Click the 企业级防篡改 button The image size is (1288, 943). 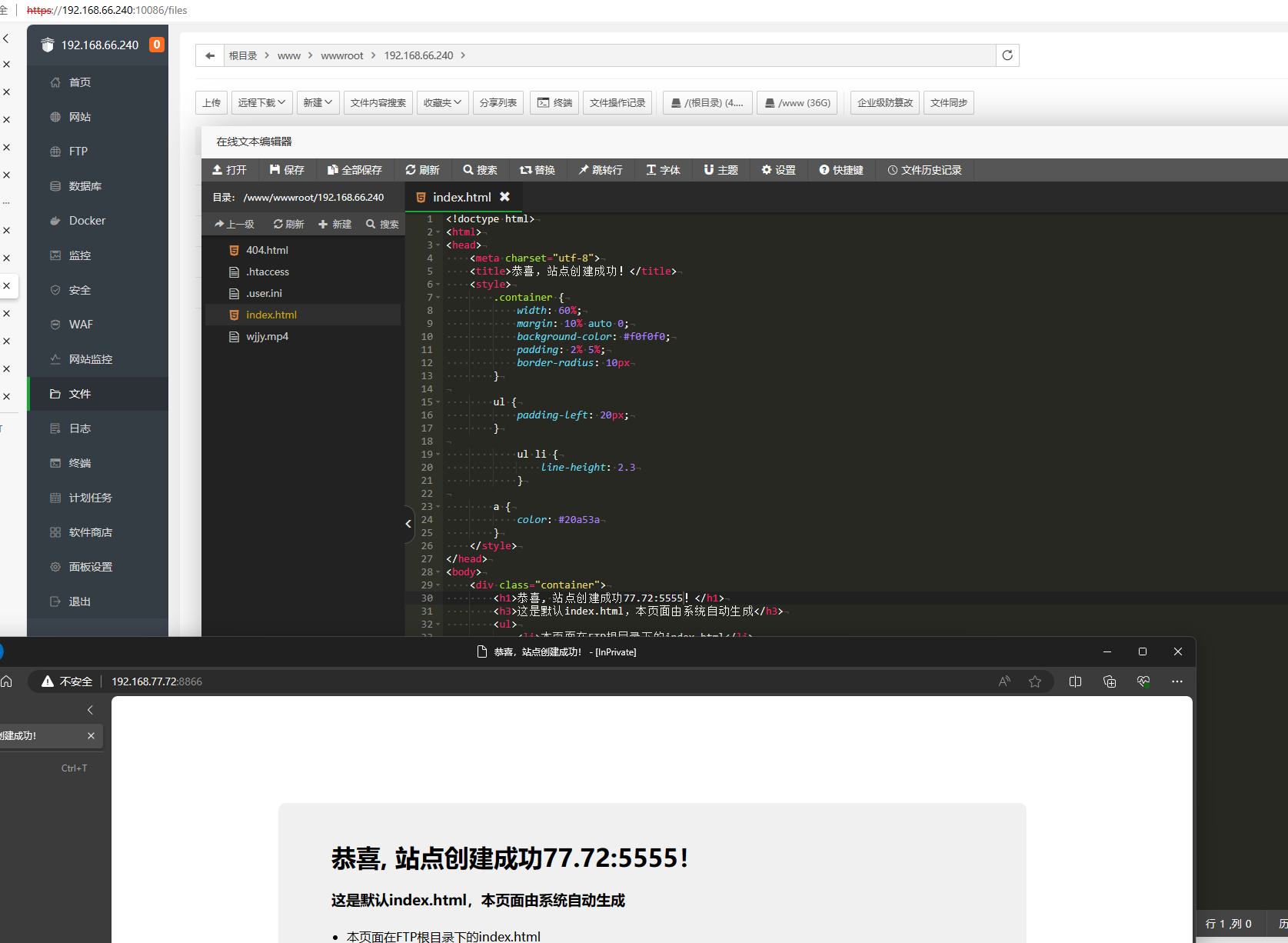point(885,102)
